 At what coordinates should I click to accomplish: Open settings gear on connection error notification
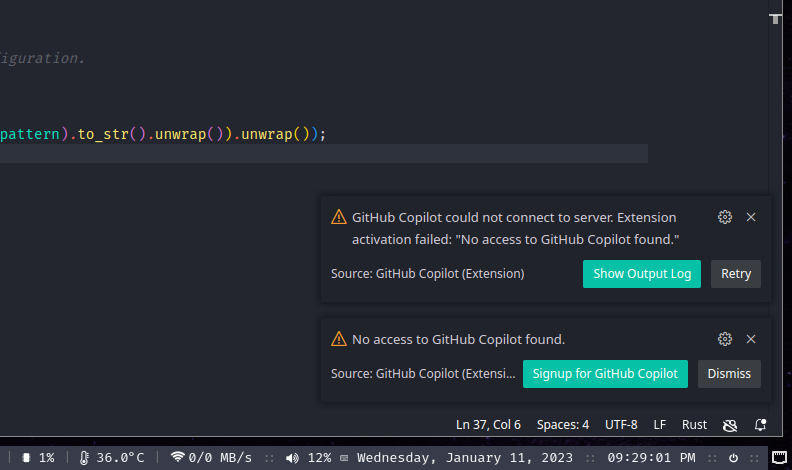pos(725,217)
